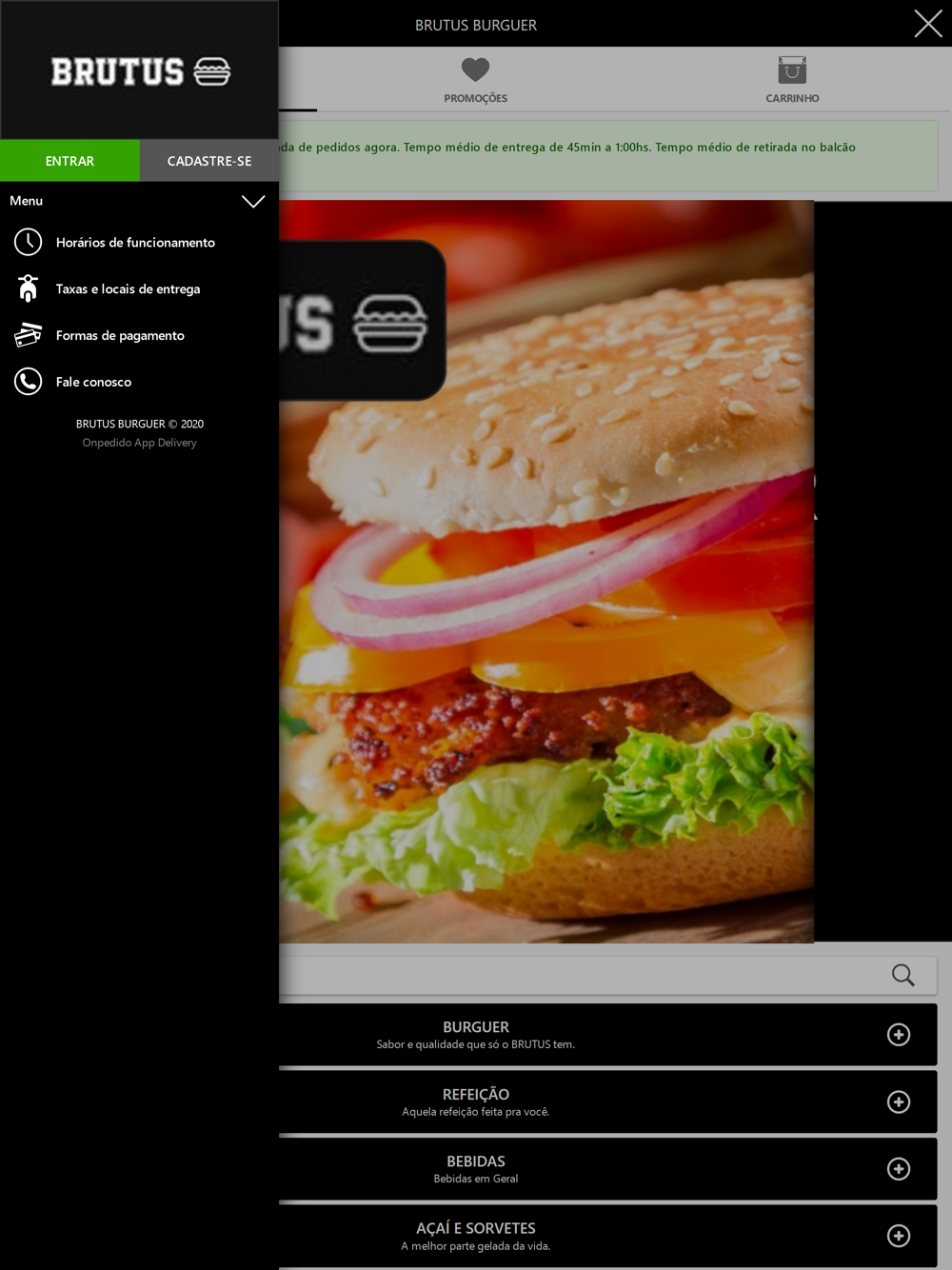Viewport: 952px width, 1270px height.
Task: Click the green ENTRAR button
Action: tap(69, 161)
